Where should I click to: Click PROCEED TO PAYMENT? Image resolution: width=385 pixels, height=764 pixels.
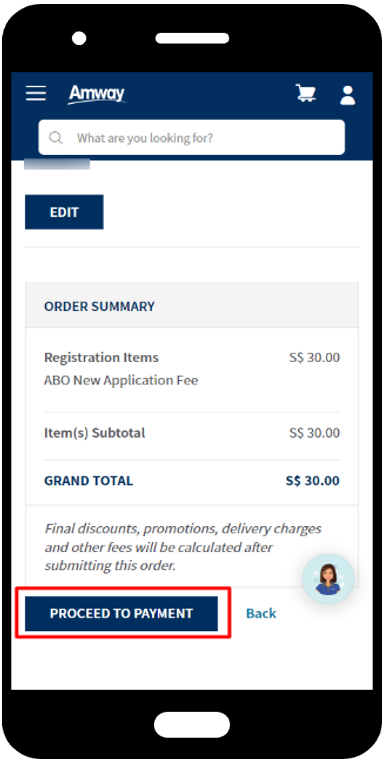121,613
